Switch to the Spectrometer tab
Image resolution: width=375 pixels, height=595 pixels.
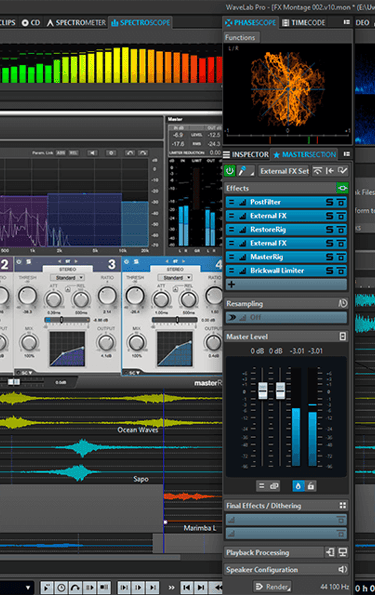click(76, 23)
